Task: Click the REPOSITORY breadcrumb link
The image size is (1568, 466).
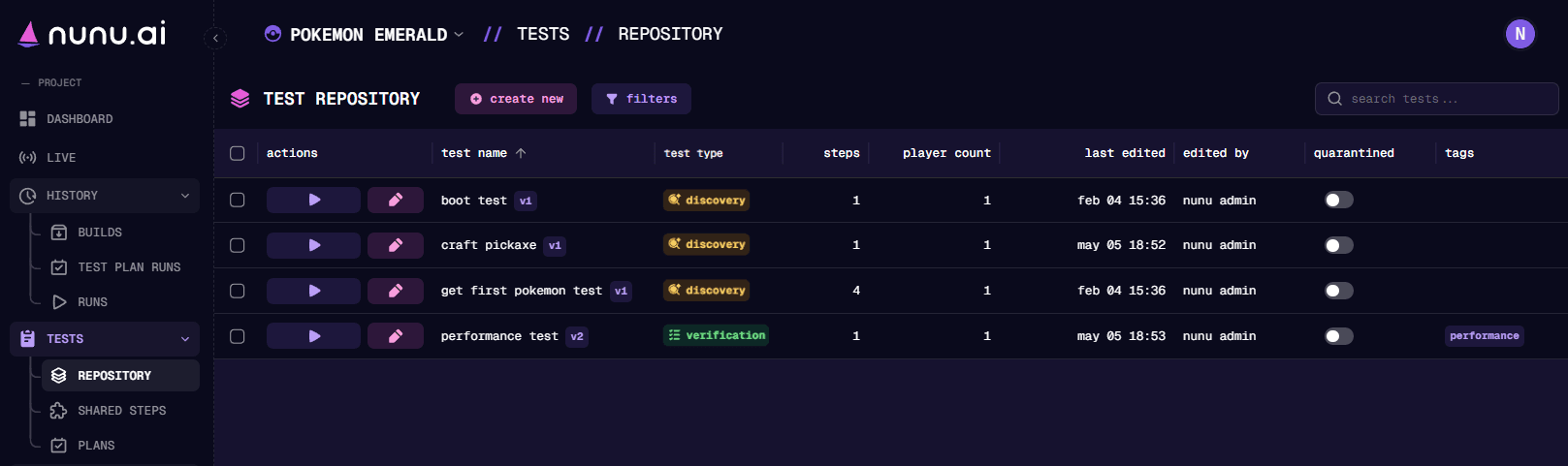Action: [x=670, y=34]
